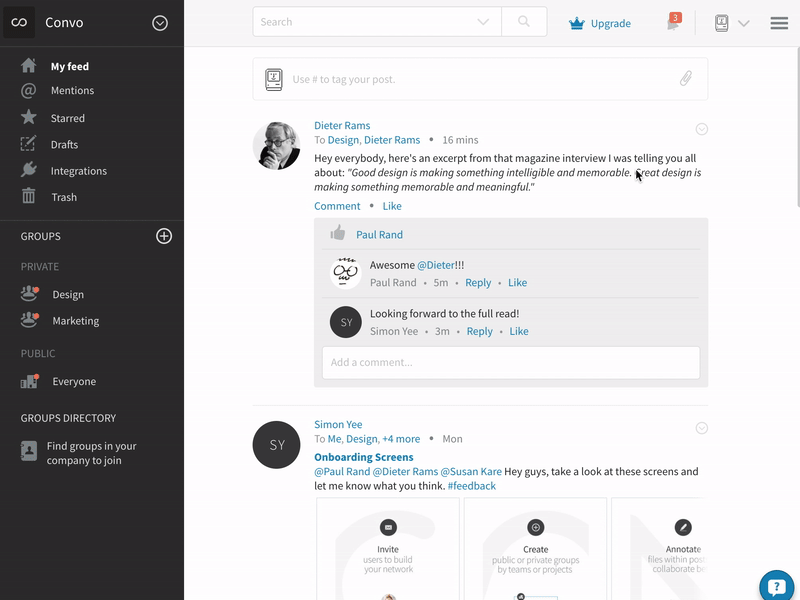
Task: Open the help question mark chat button
Action: [777, 586]
